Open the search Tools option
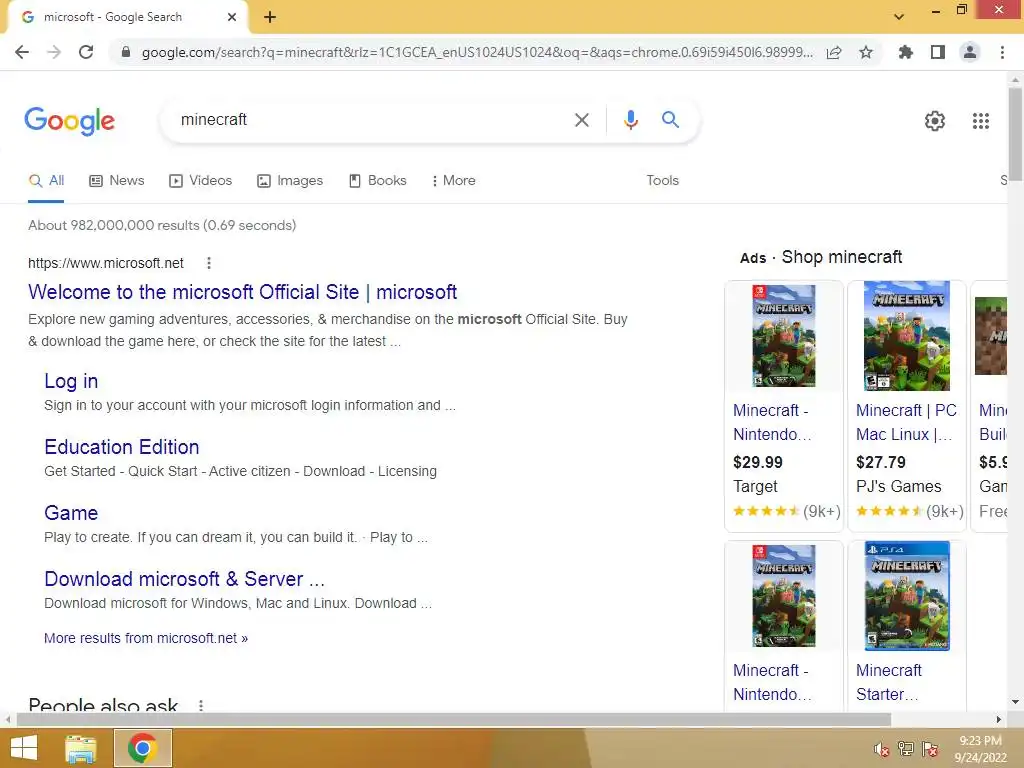Viewport: 1024px width, 768px height. tap(662, 181)
